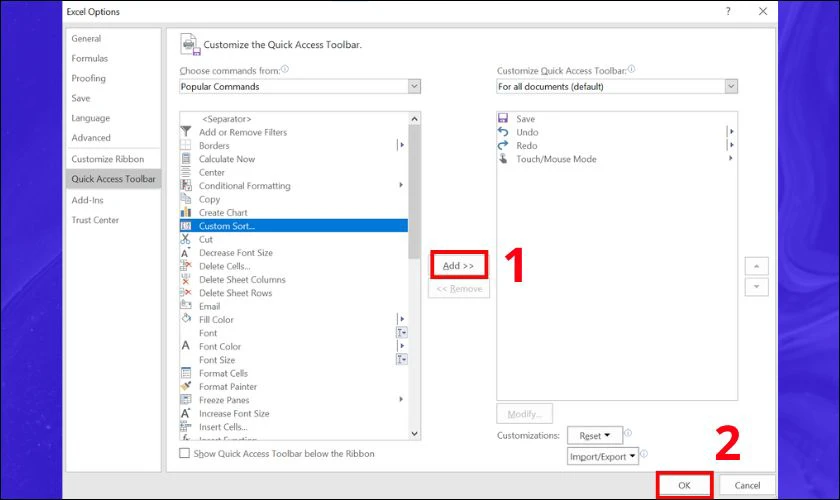Click the Create Chart bar icon
This screenshot has width=840, height=500.
(186, 212)
